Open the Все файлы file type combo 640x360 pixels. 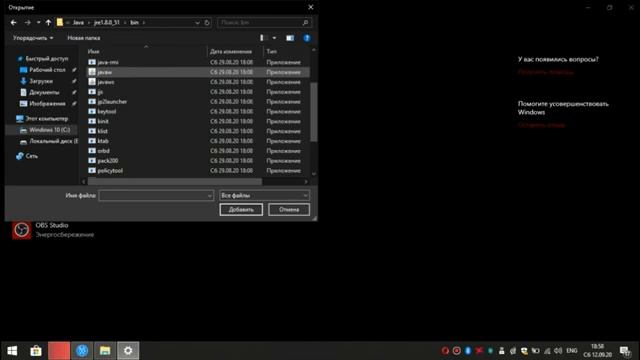(264, 196)
